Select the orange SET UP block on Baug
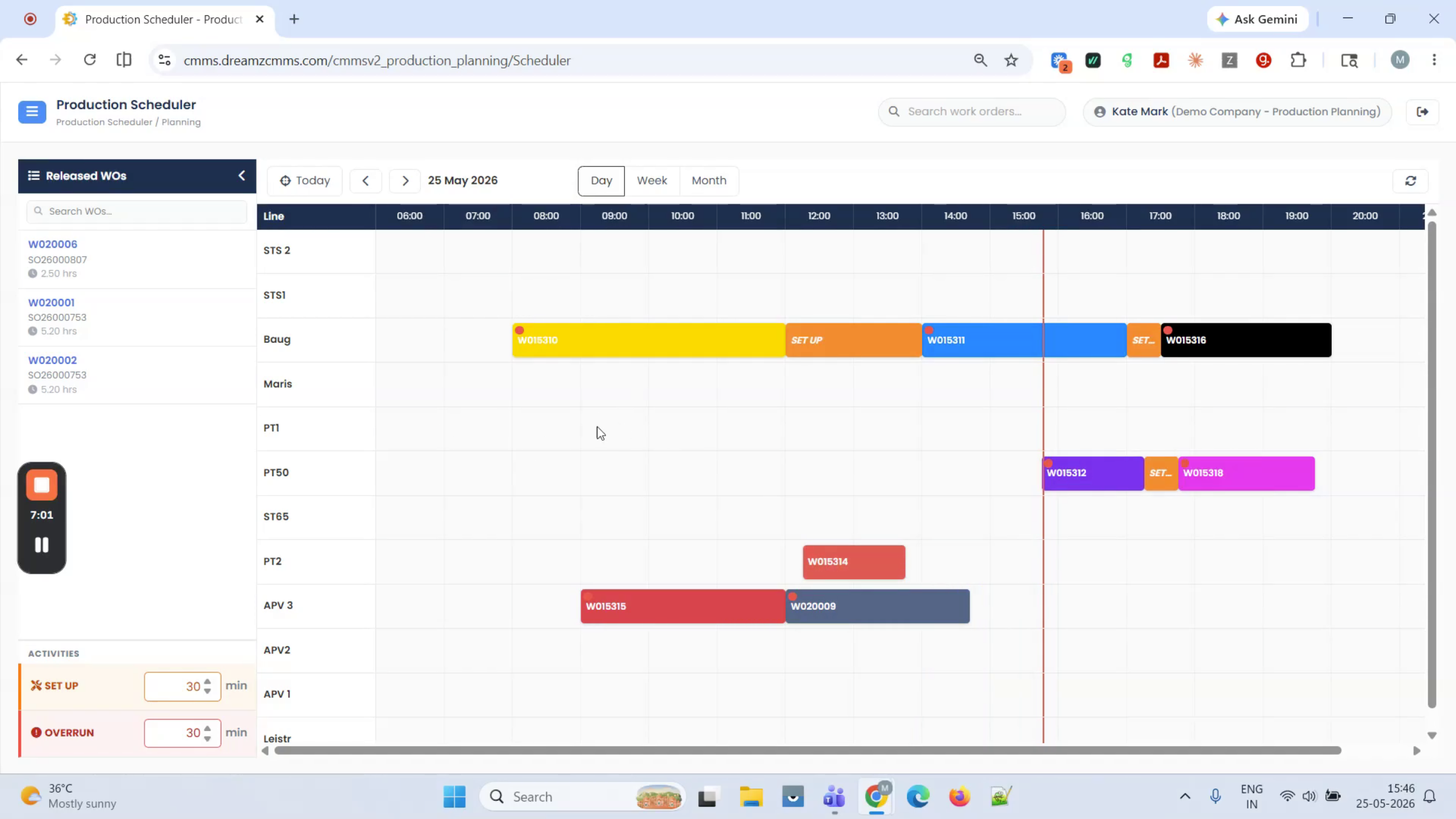The height and width of the screenshot is (819, 1456). pos(854,340)
